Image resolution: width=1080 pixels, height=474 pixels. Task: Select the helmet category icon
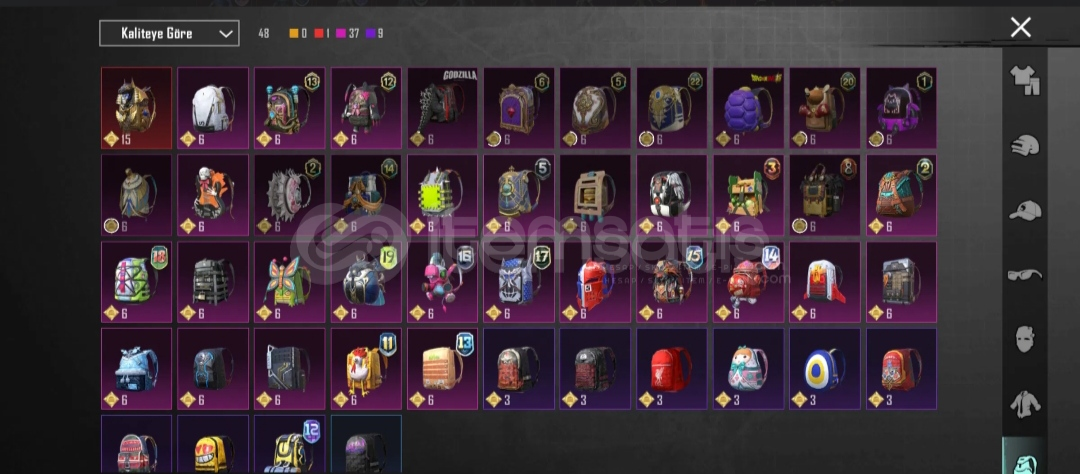coord(1025,145)
